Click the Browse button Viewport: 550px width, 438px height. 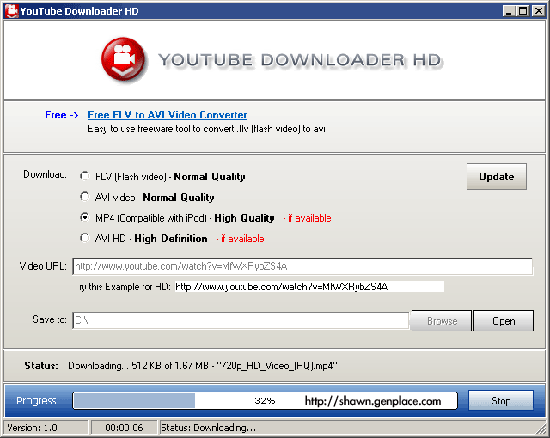[442, 321]
